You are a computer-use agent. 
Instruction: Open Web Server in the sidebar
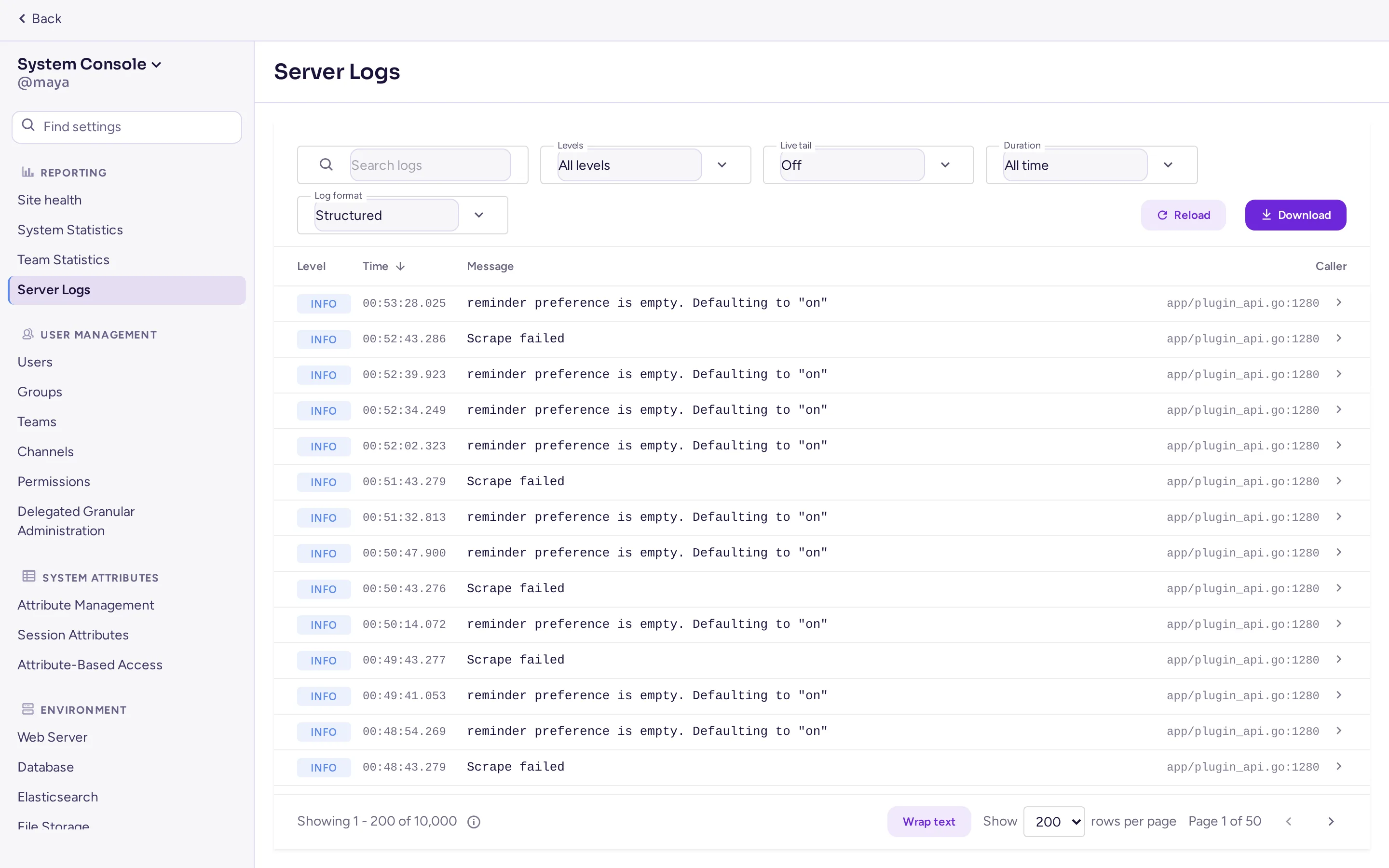[52, 736]
